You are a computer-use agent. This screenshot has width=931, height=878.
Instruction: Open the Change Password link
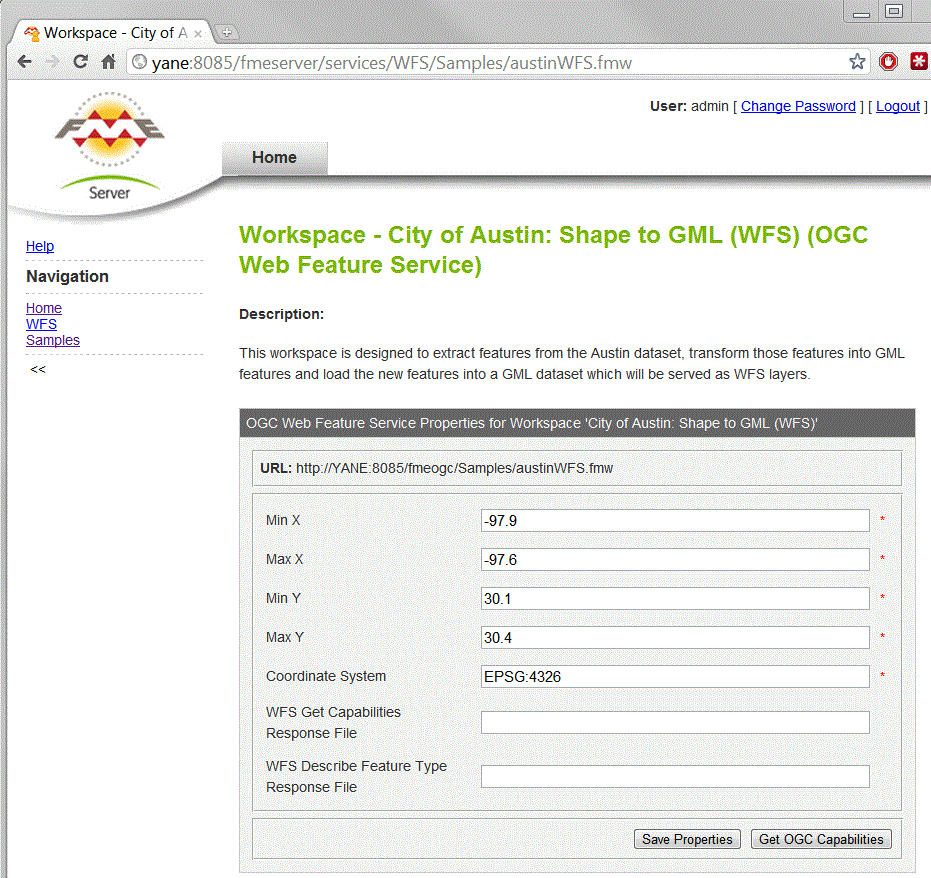[798, 106]
